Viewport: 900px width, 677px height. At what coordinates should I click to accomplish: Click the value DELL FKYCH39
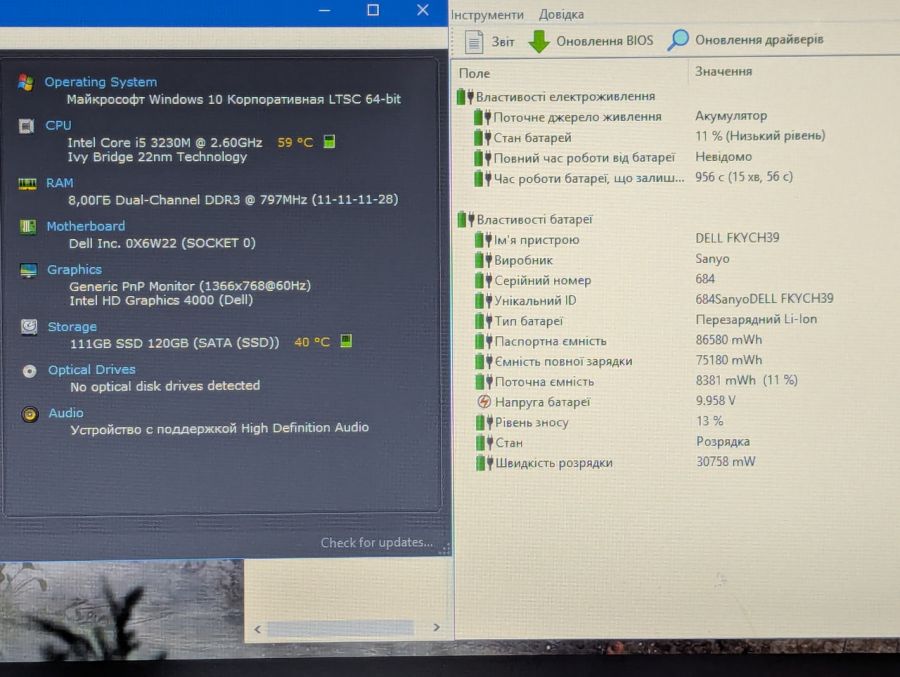pyautogui.click(x=737, y=238)
